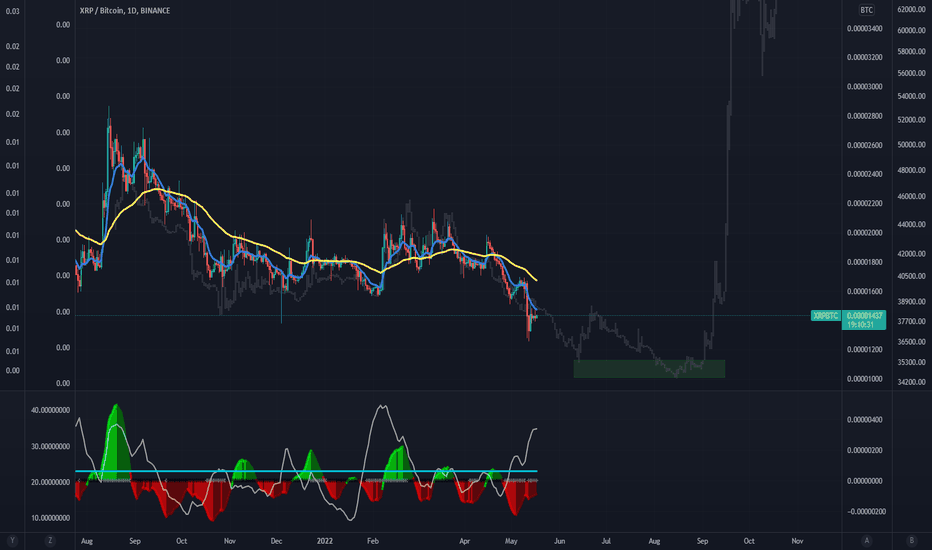Click 0.00002000 on the price scale
This screenshot has height=550, width=932.
864,232
